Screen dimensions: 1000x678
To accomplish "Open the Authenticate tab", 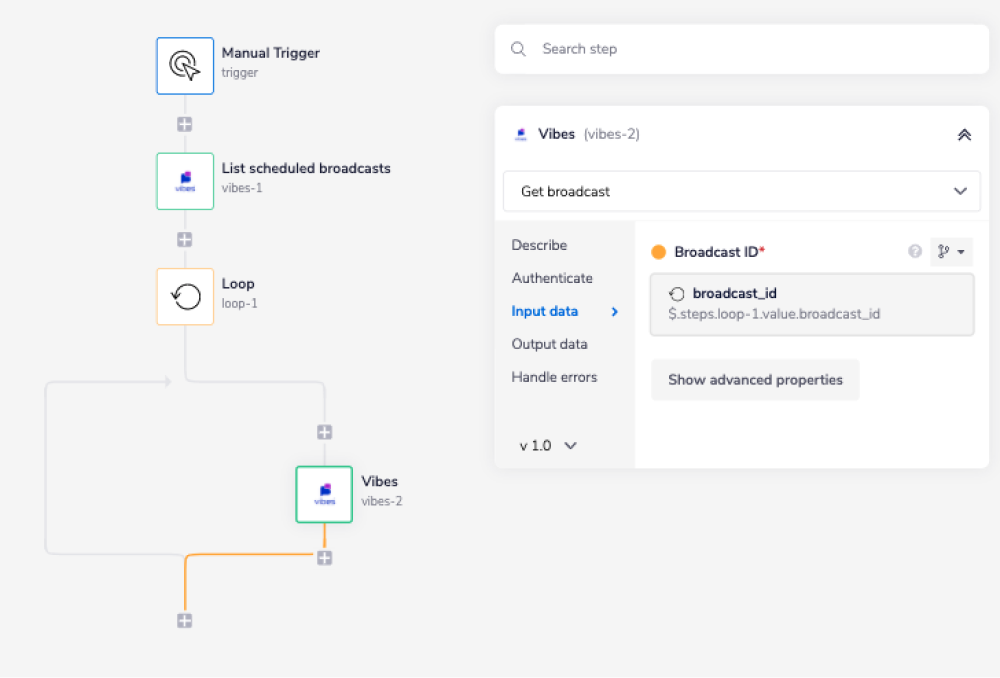I will [x=552, y=278].
